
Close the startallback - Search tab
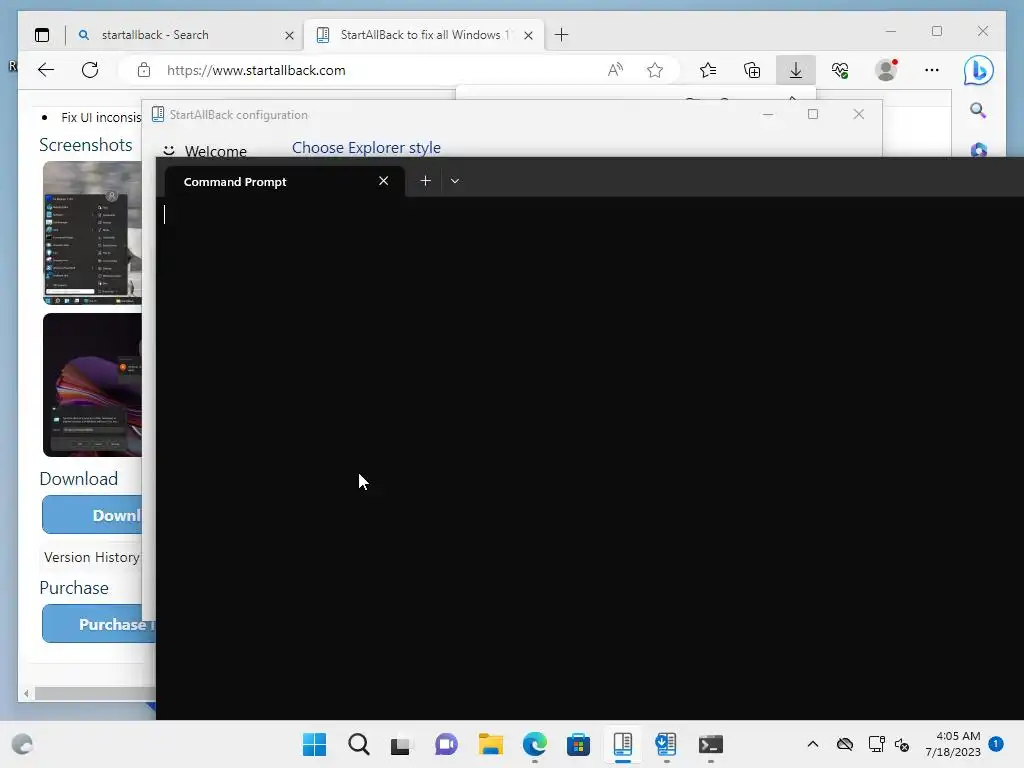[289, 35]
